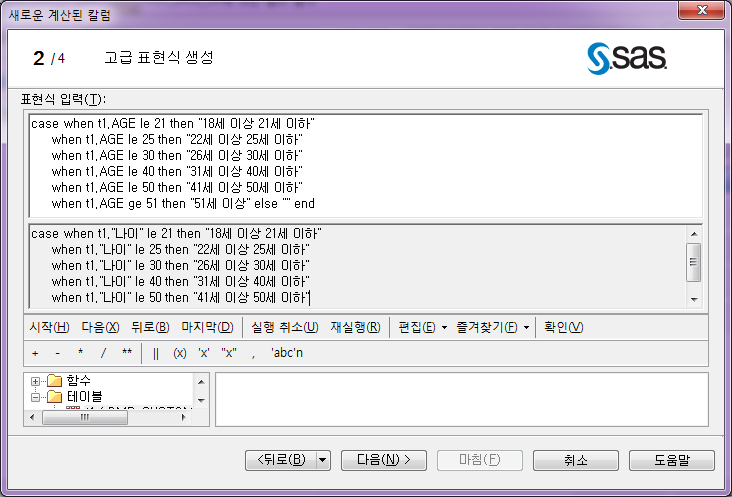Collapse the 테이블 tree node
The image size is (732, 497).
coord(35,398)
